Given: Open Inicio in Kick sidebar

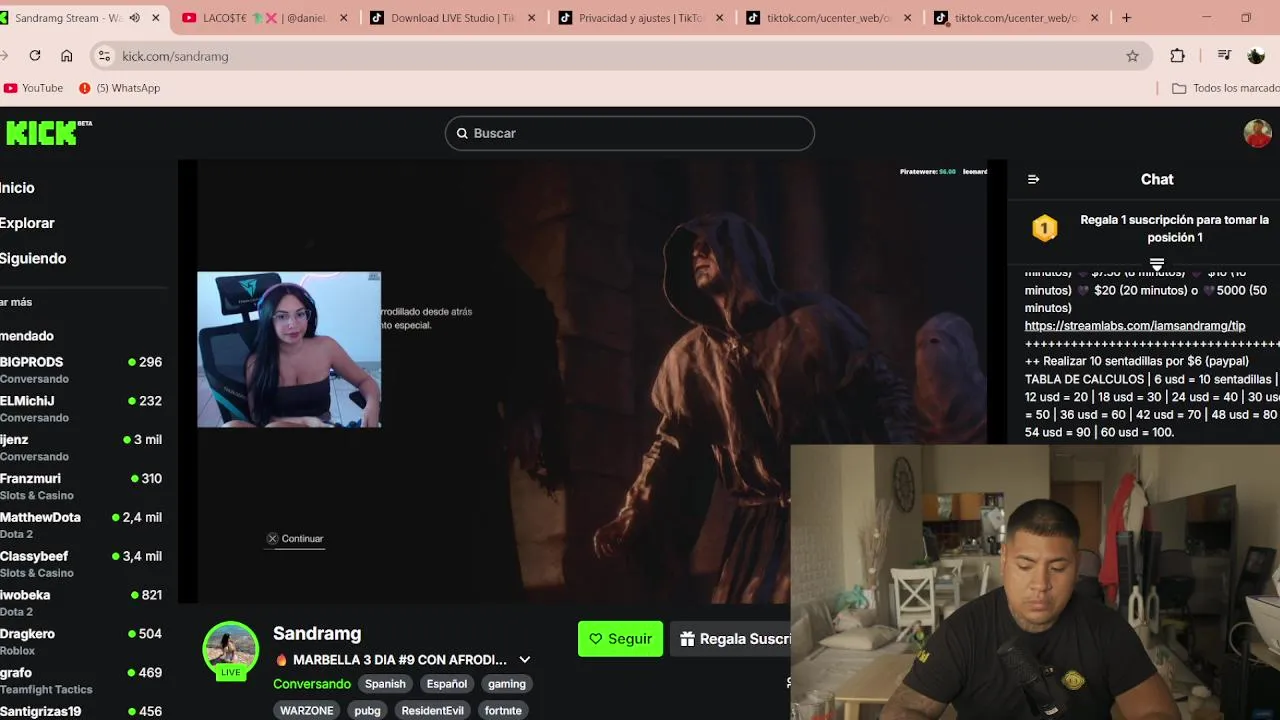Looking at the screenshot, I should (x=17, y=188).
